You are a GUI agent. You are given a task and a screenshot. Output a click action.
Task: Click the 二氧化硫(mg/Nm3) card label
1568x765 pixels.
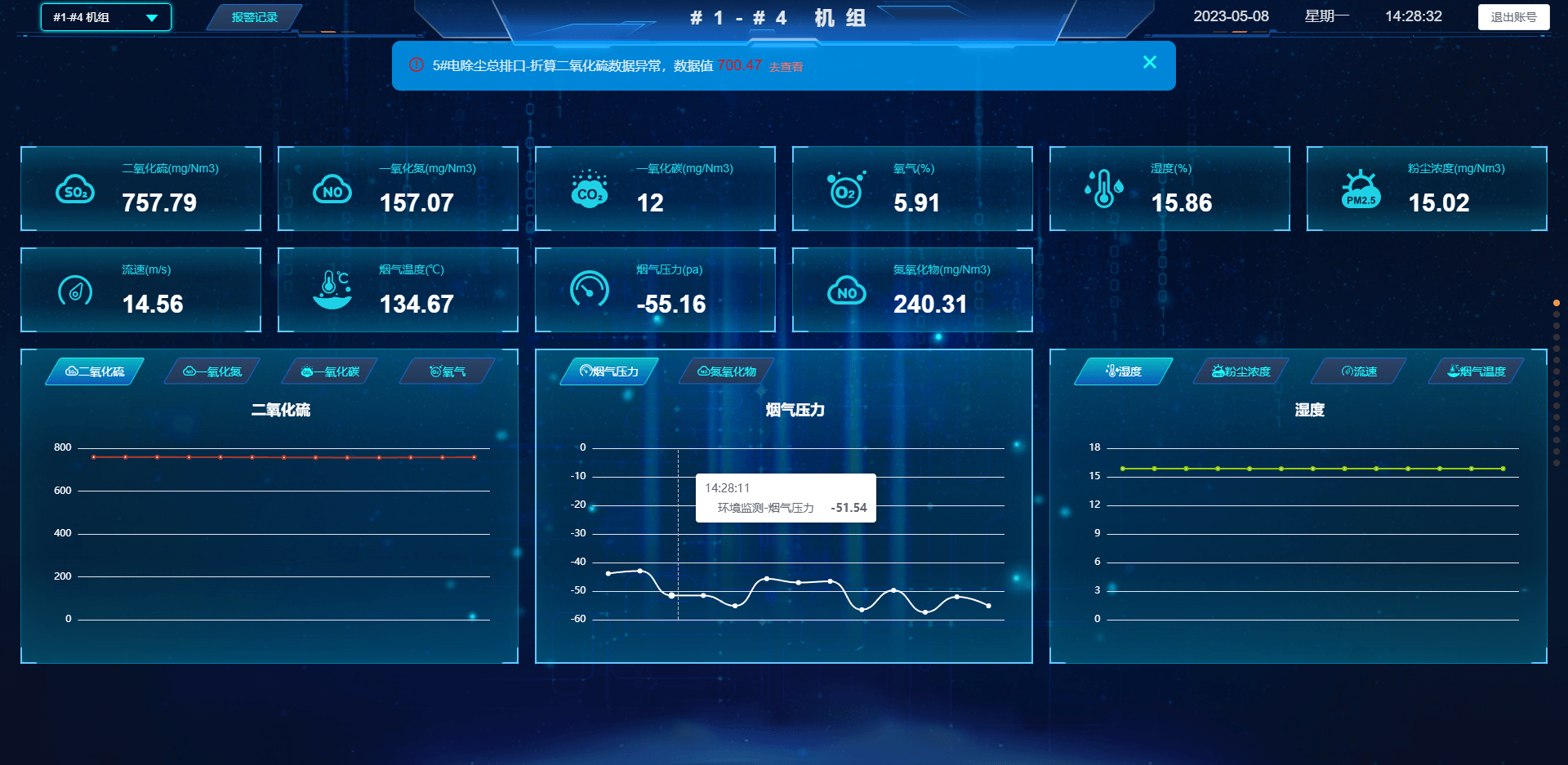point(171,168)
